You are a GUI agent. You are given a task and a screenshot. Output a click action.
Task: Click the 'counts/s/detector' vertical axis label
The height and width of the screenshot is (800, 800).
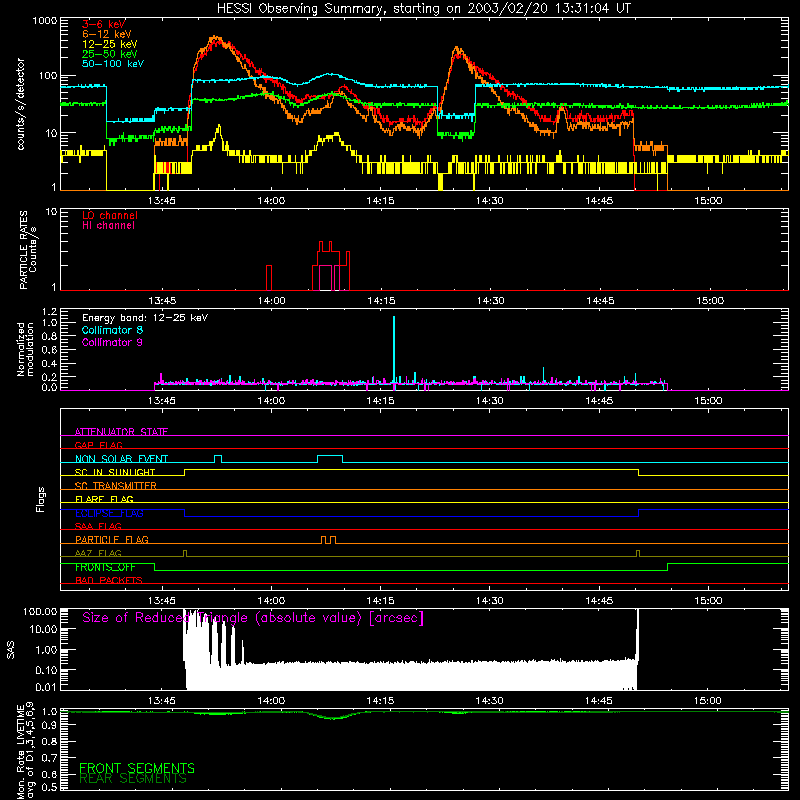20,104
